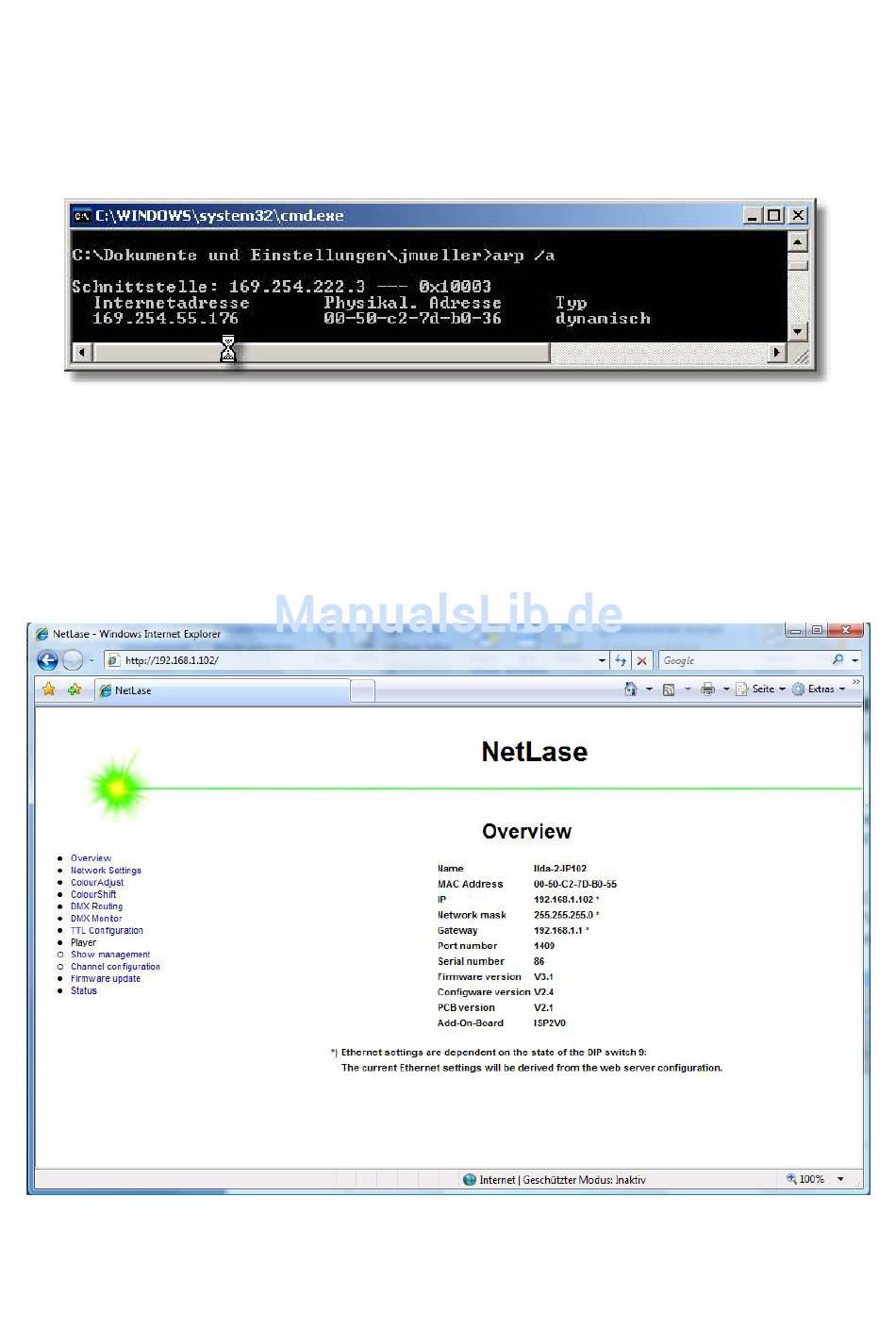
Task: Click the Internet zone globe icon in status bar
Action: click(x=470, y=1180)
